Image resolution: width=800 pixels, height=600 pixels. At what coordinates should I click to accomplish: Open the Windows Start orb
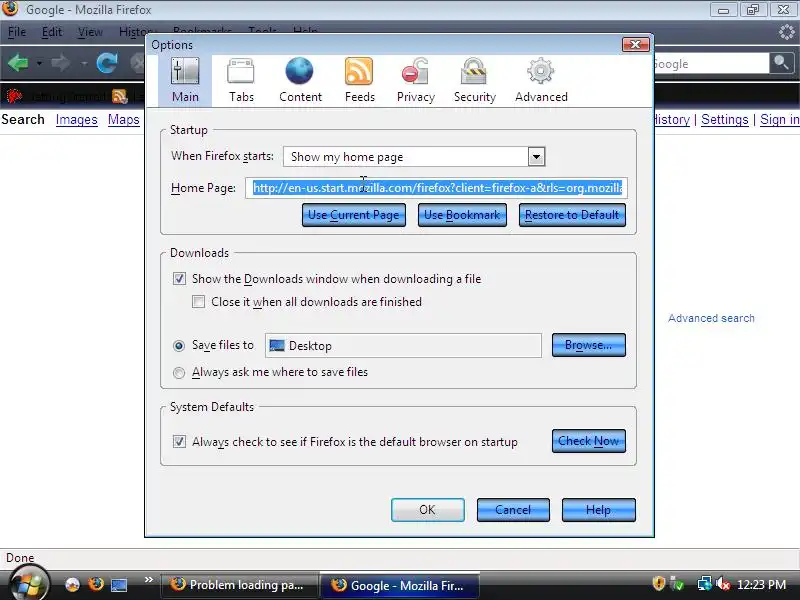click(x=29, y=584)
